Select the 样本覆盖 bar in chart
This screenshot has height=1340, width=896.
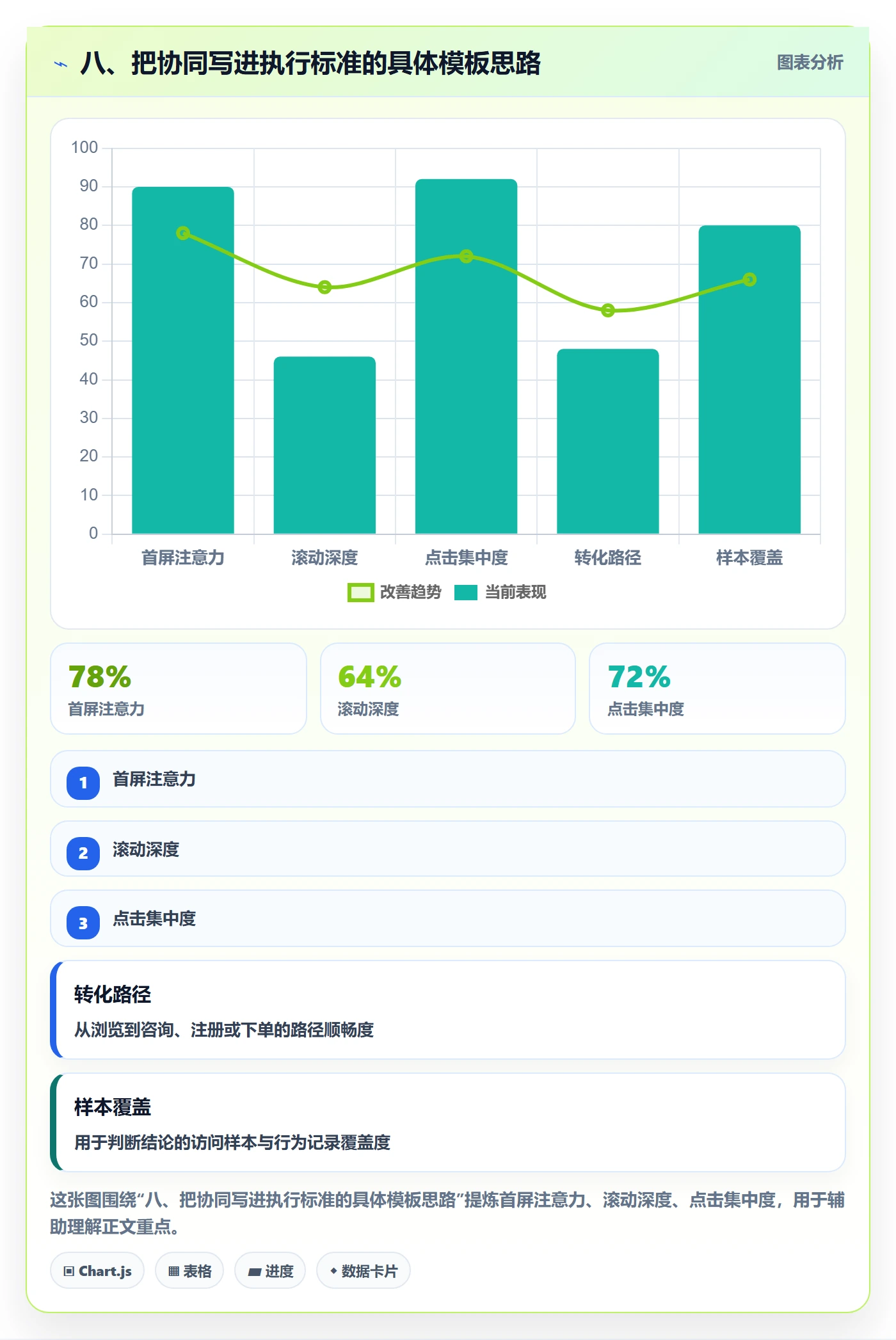749,379
